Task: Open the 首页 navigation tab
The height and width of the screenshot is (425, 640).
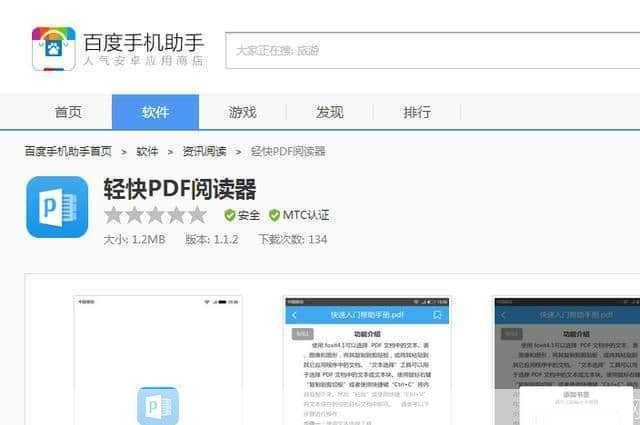Action: tap(68, 112)
